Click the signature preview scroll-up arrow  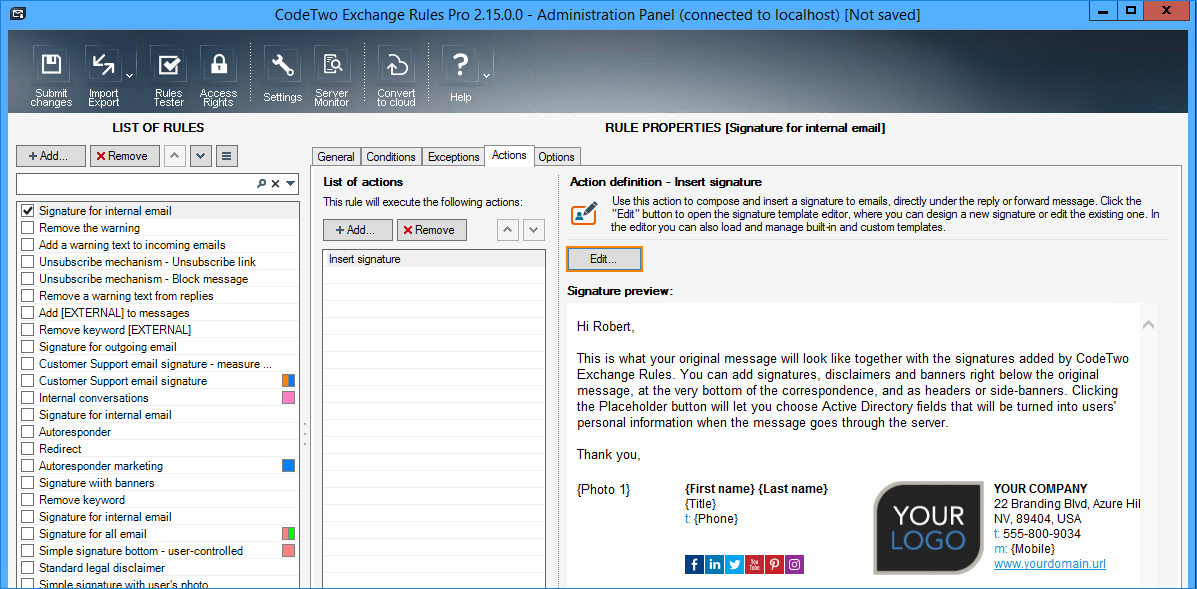[x=1147, y=325]
